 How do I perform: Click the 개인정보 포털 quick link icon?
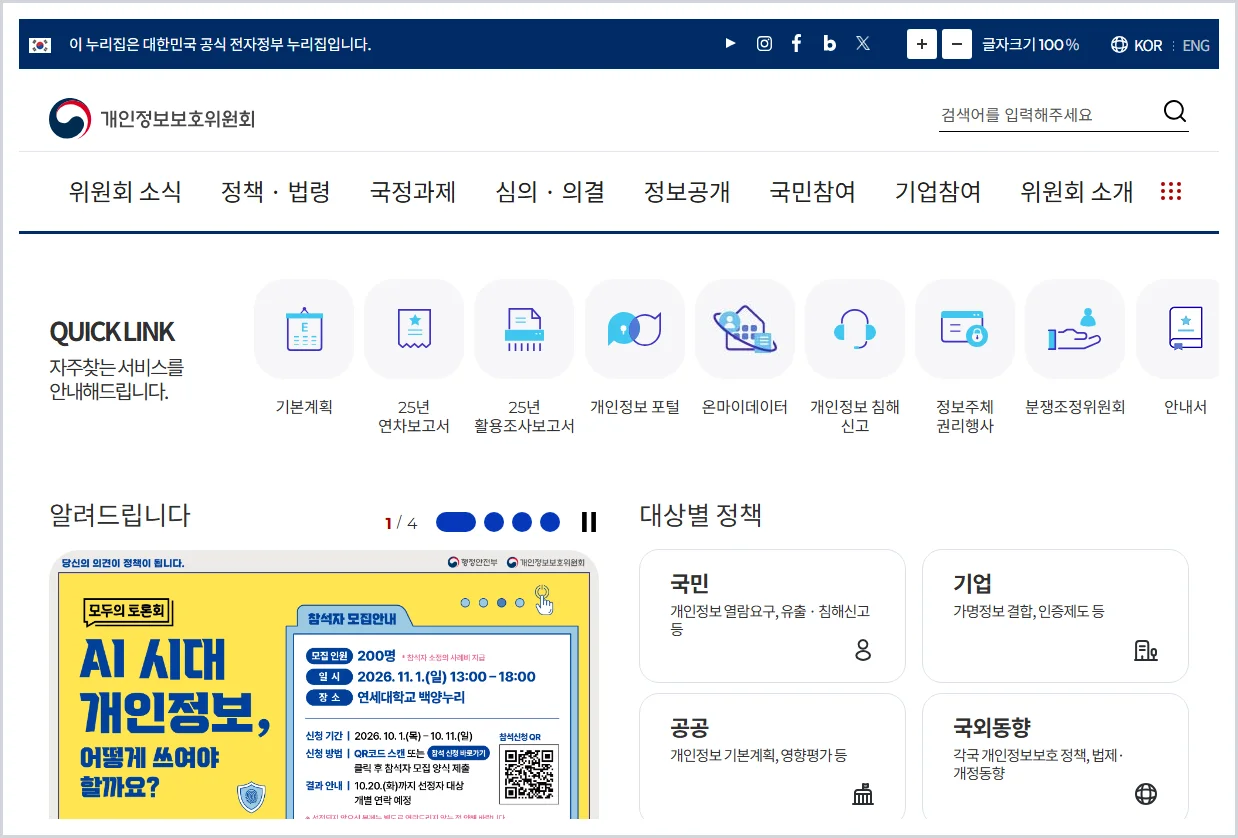tap(635, 329)
